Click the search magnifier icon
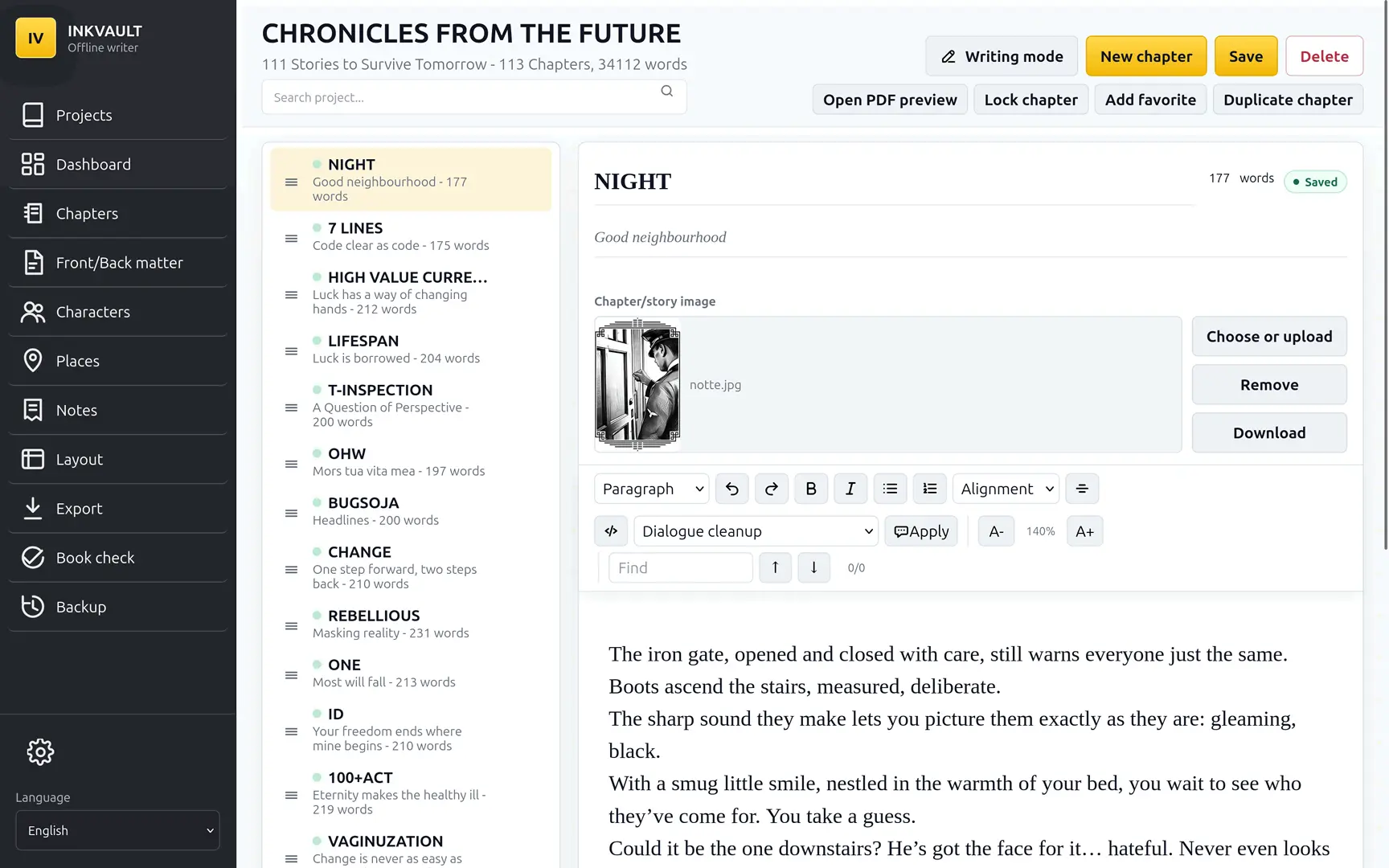This screenshot has width=1389, height=868. click(666, 91)
